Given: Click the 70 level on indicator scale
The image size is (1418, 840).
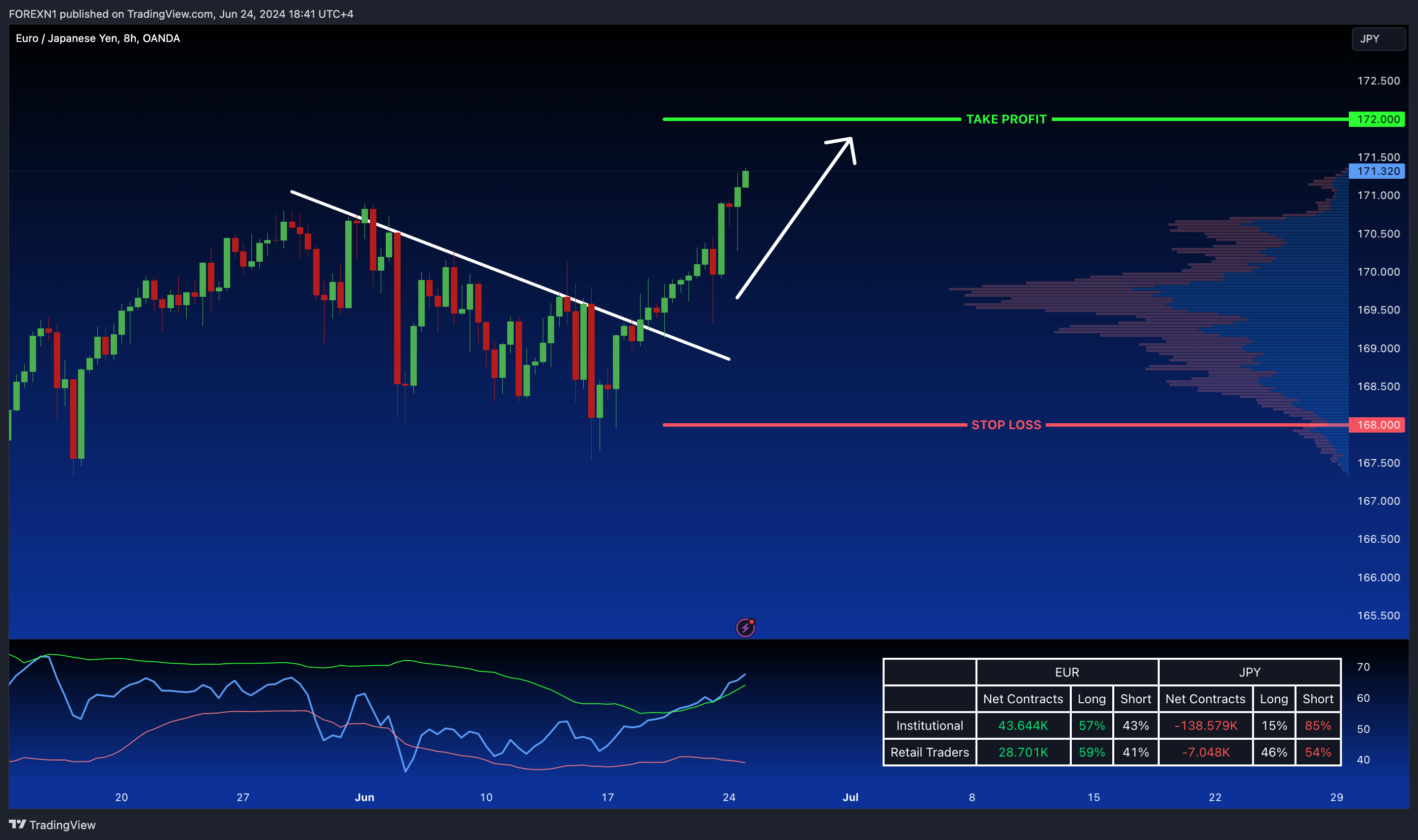Looking at the screenshot, I should click(1363, 667).
